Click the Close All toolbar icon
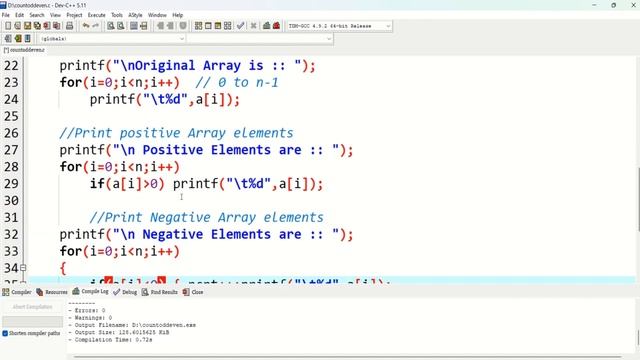640x360 pixels. [x=57, y=26]
